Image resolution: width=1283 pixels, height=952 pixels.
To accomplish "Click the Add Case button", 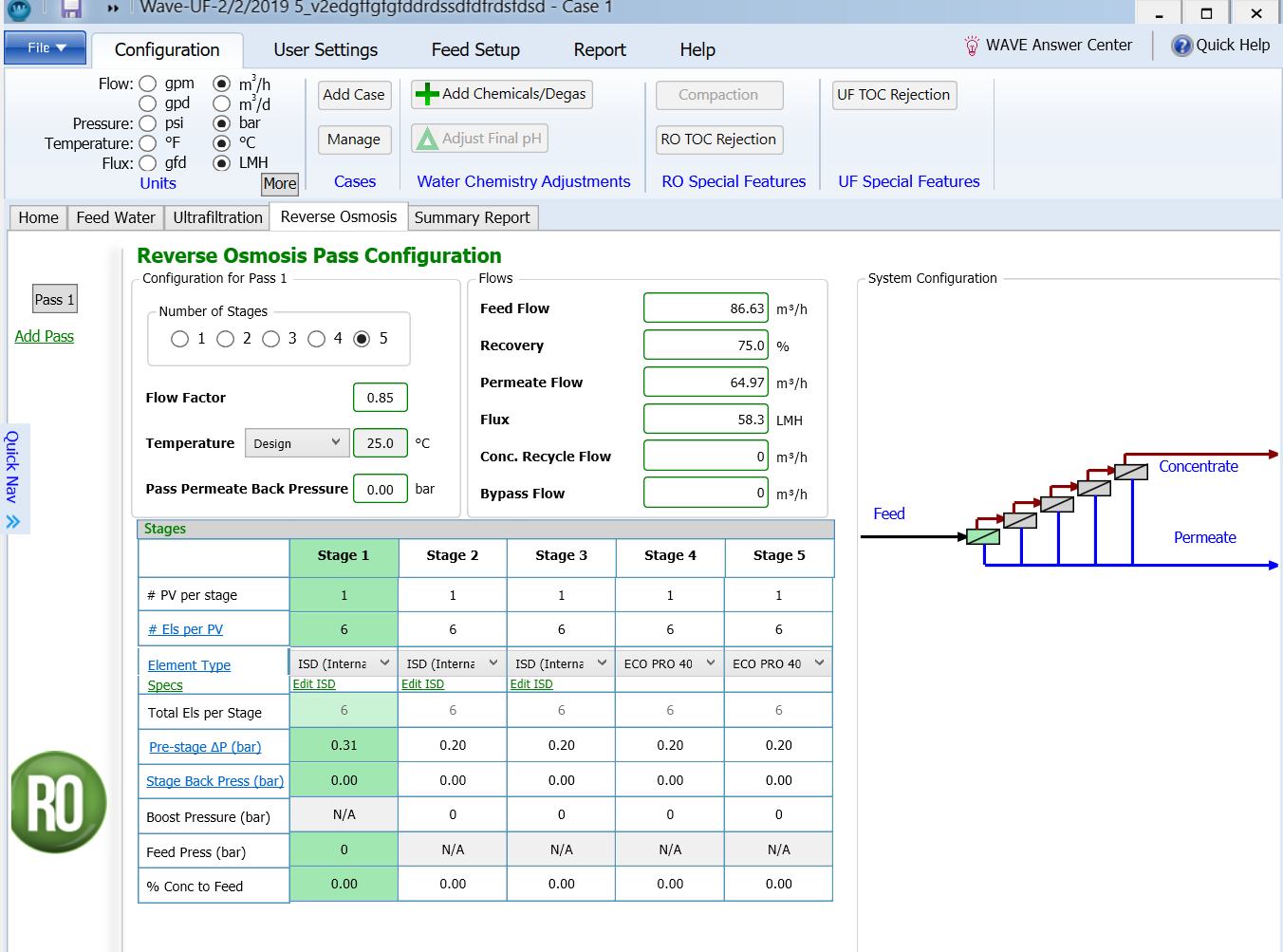I will pyautogui.click(x=353, y=95).
